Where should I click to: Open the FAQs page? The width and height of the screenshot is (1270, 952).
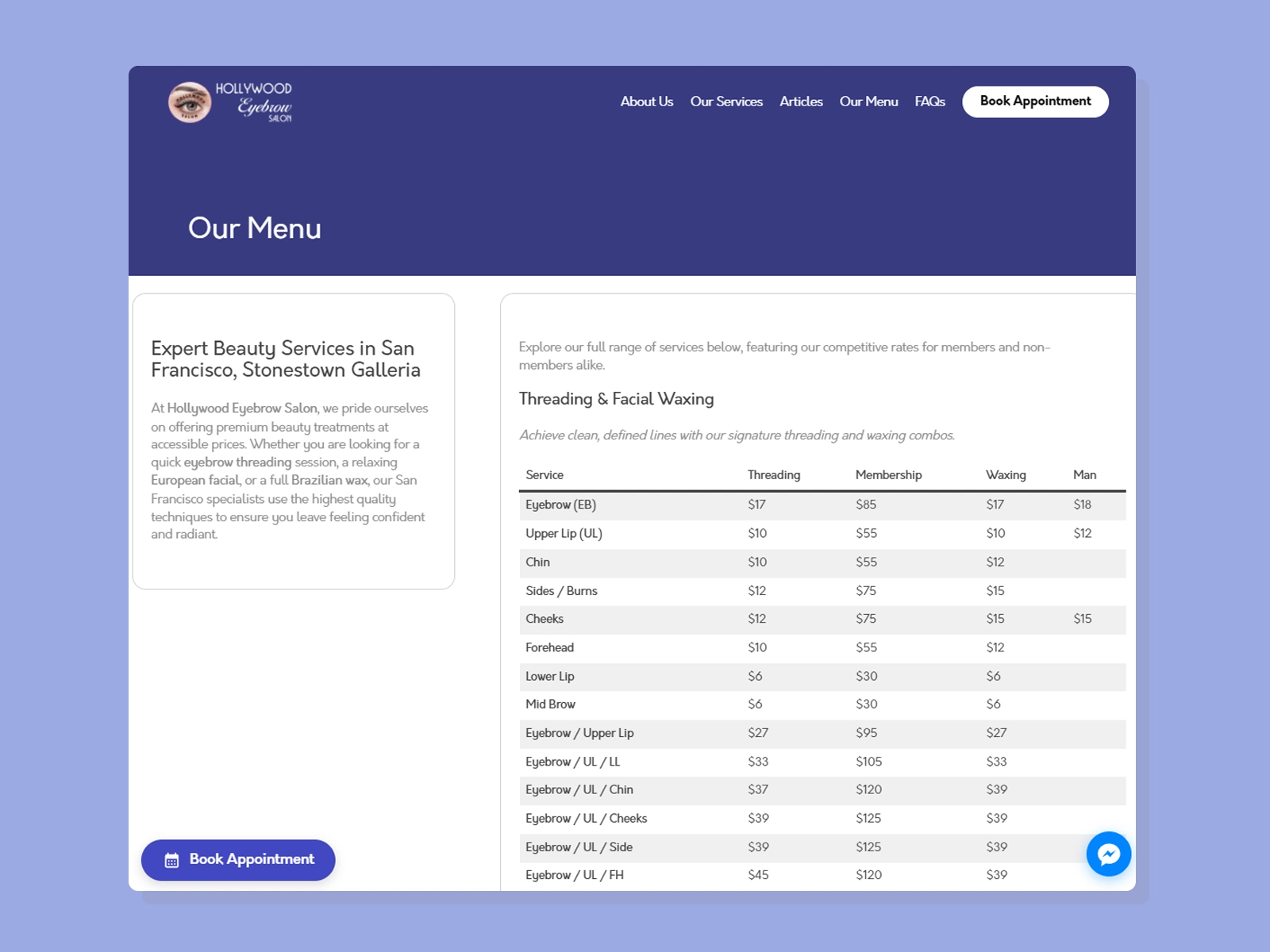point(929,102)
